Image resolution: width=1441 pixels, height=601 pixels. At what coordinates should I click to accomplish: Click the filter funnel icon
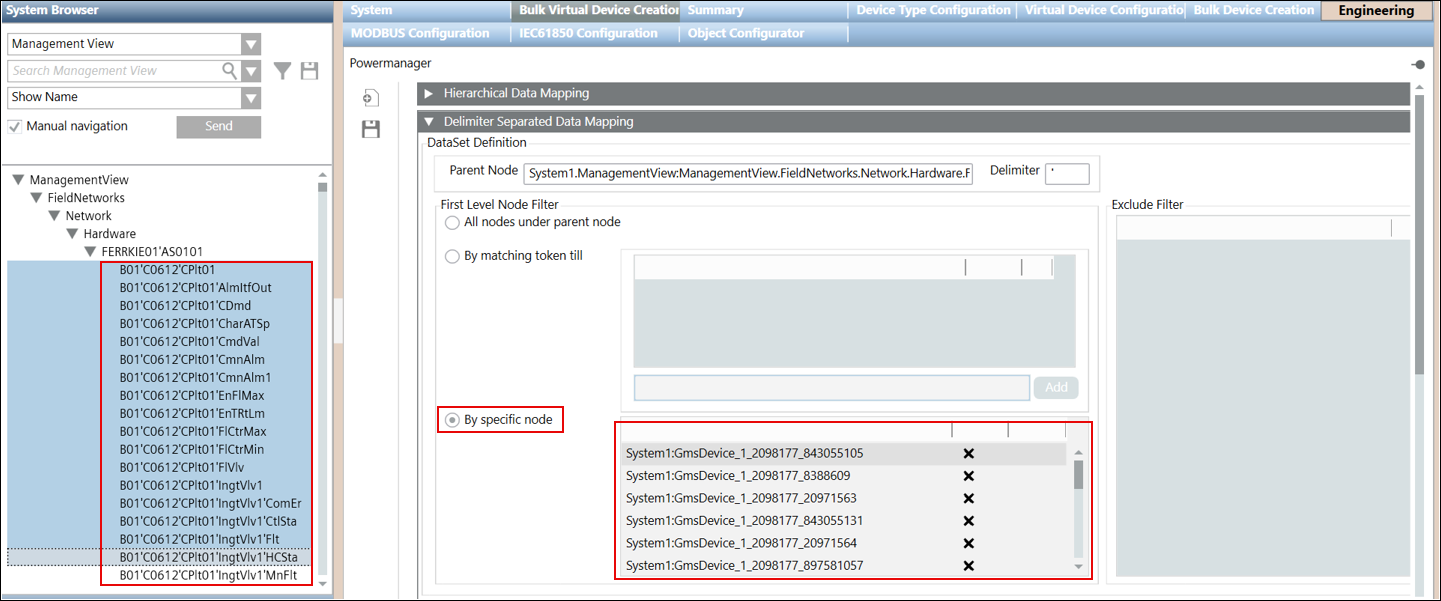click(x=283, y=71)
